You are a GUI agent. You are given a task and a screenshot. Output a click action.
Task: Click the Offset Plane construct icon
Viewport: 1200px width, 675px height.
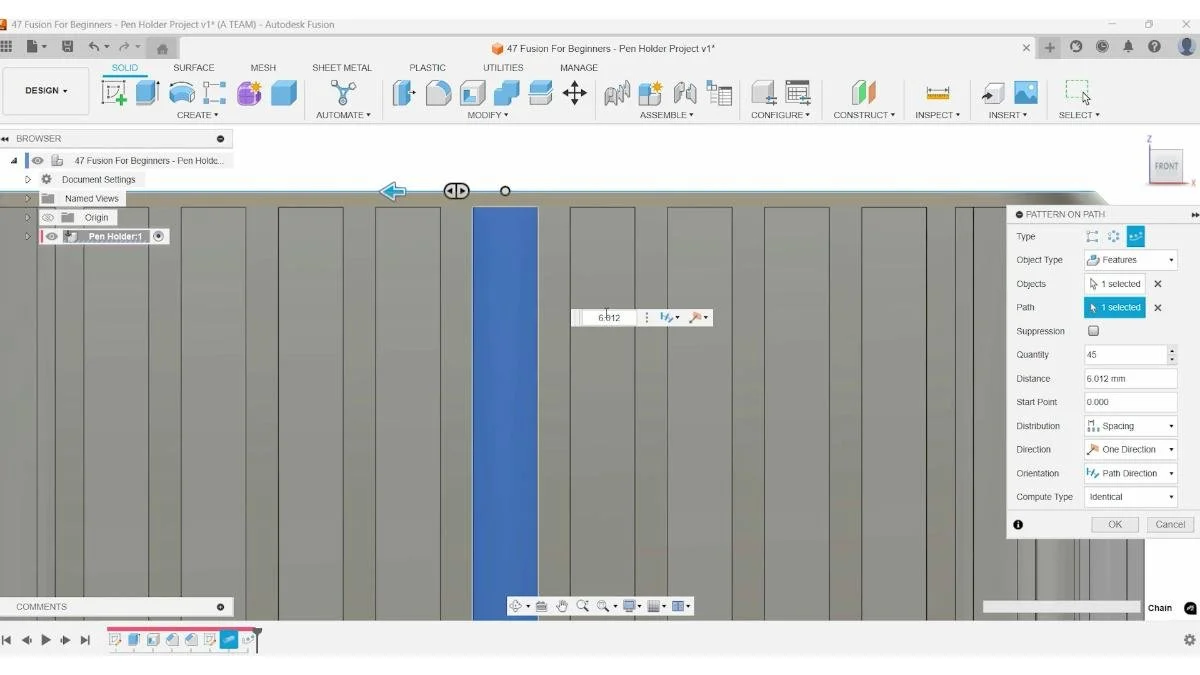pyautogui.click(x=863, y=93)
